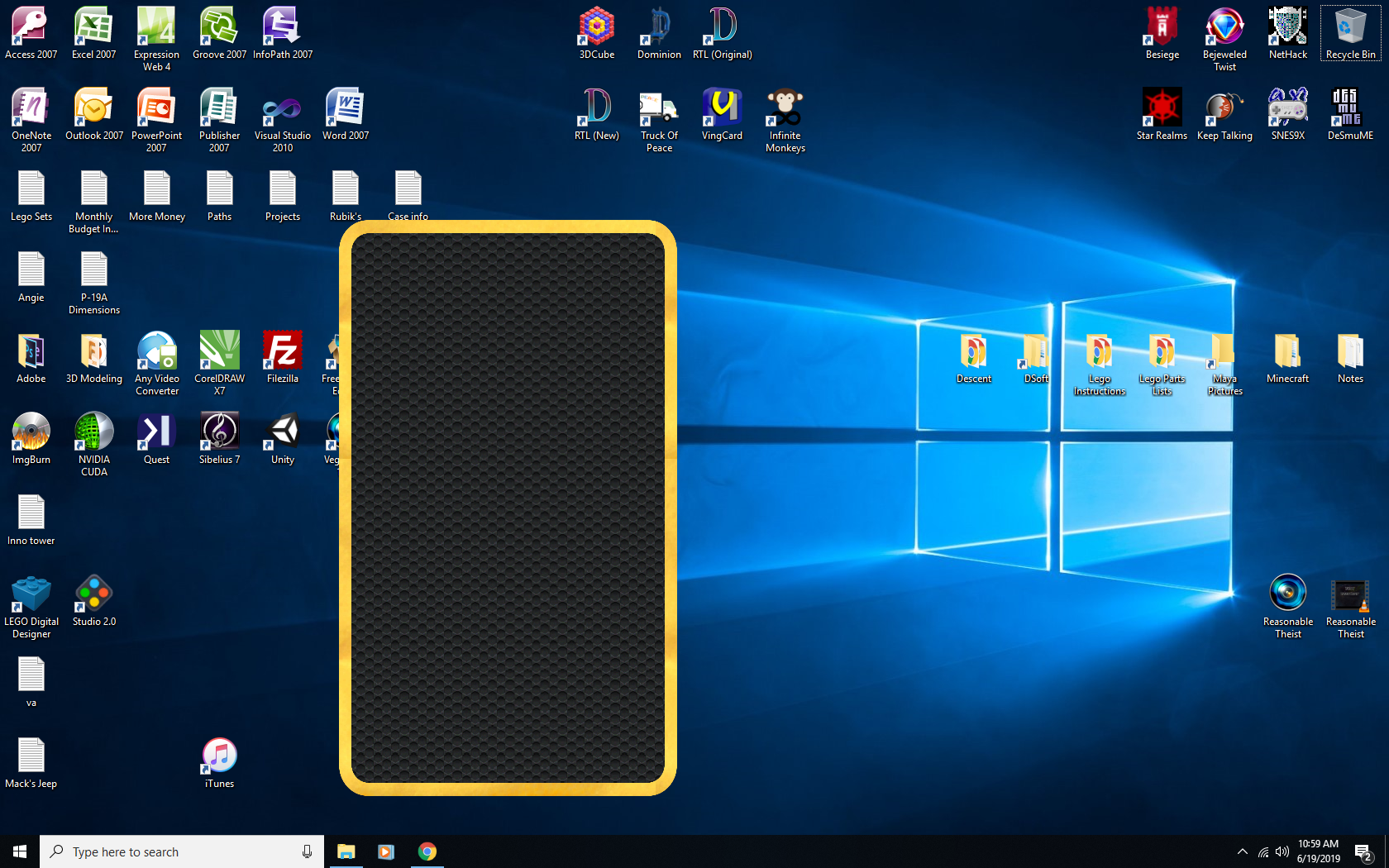Screen dimensions: 1389x868
Task: Click the 3D Modeling folder
Action: click(94, 357)
